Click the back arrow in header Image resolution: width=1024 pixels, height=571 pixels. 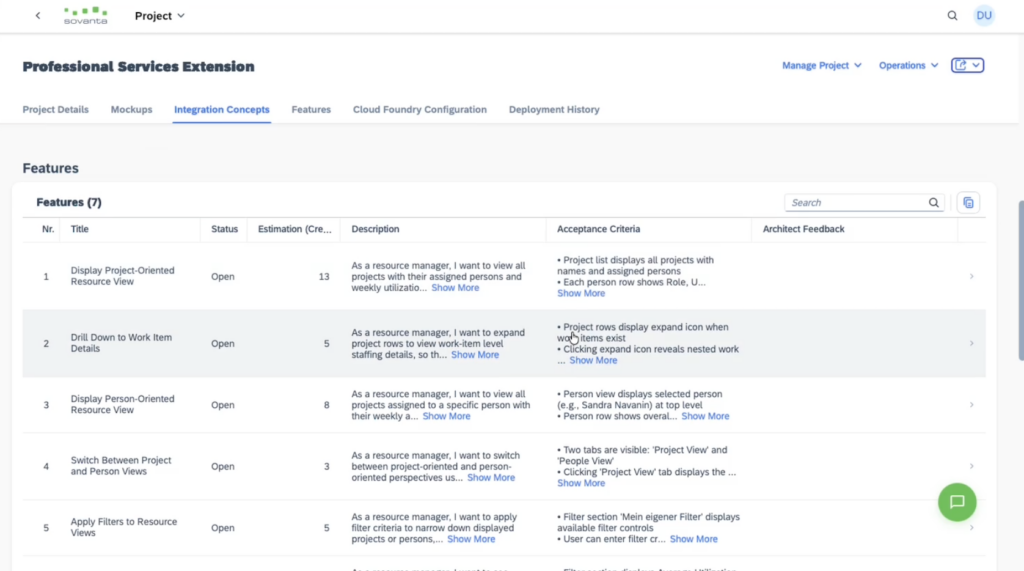pyautogui.click(x=38, y=16)
